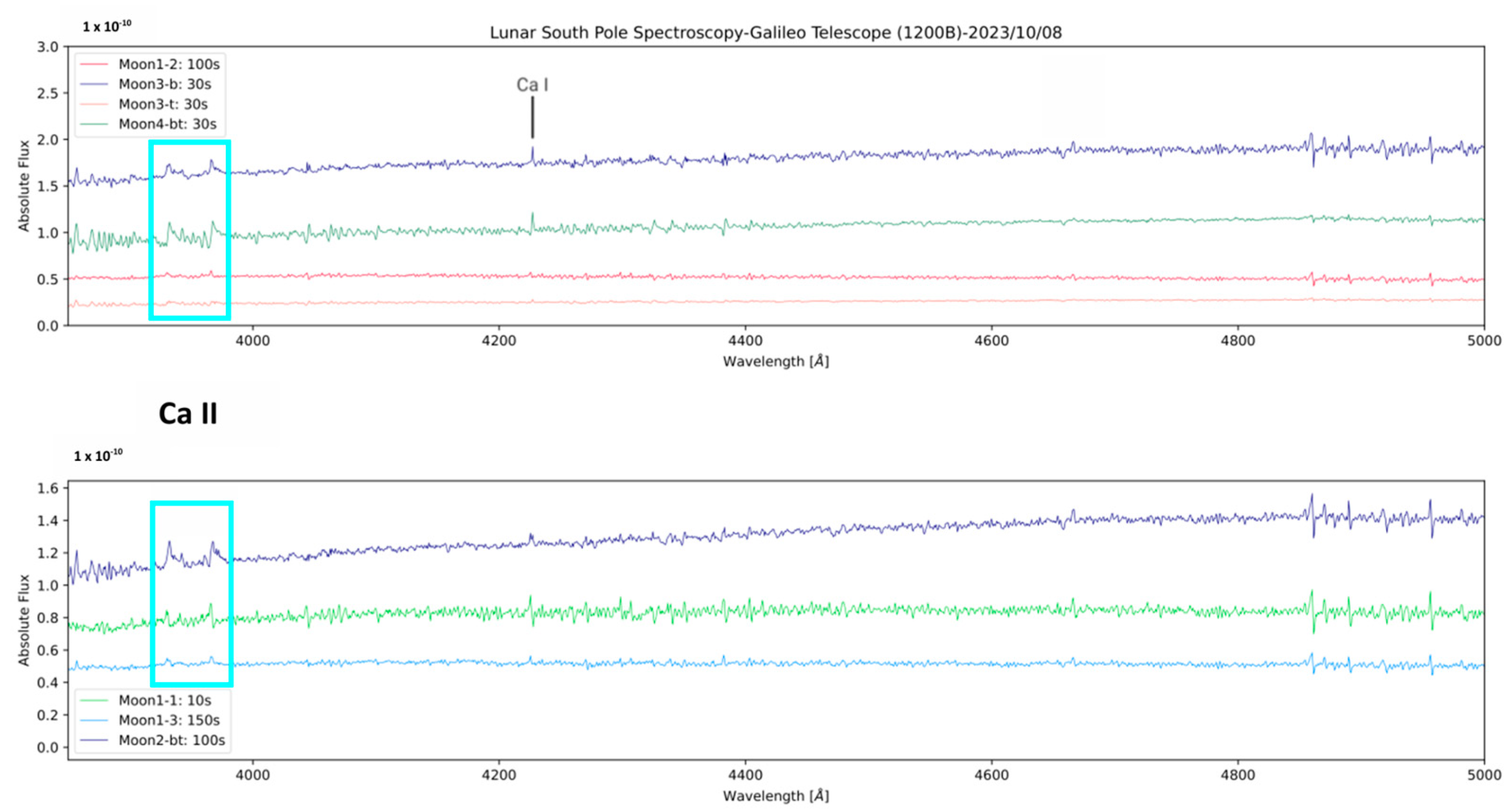Click the bold Ca II heading
Screen dimensions: 1509x812
(x=188, y=413)
